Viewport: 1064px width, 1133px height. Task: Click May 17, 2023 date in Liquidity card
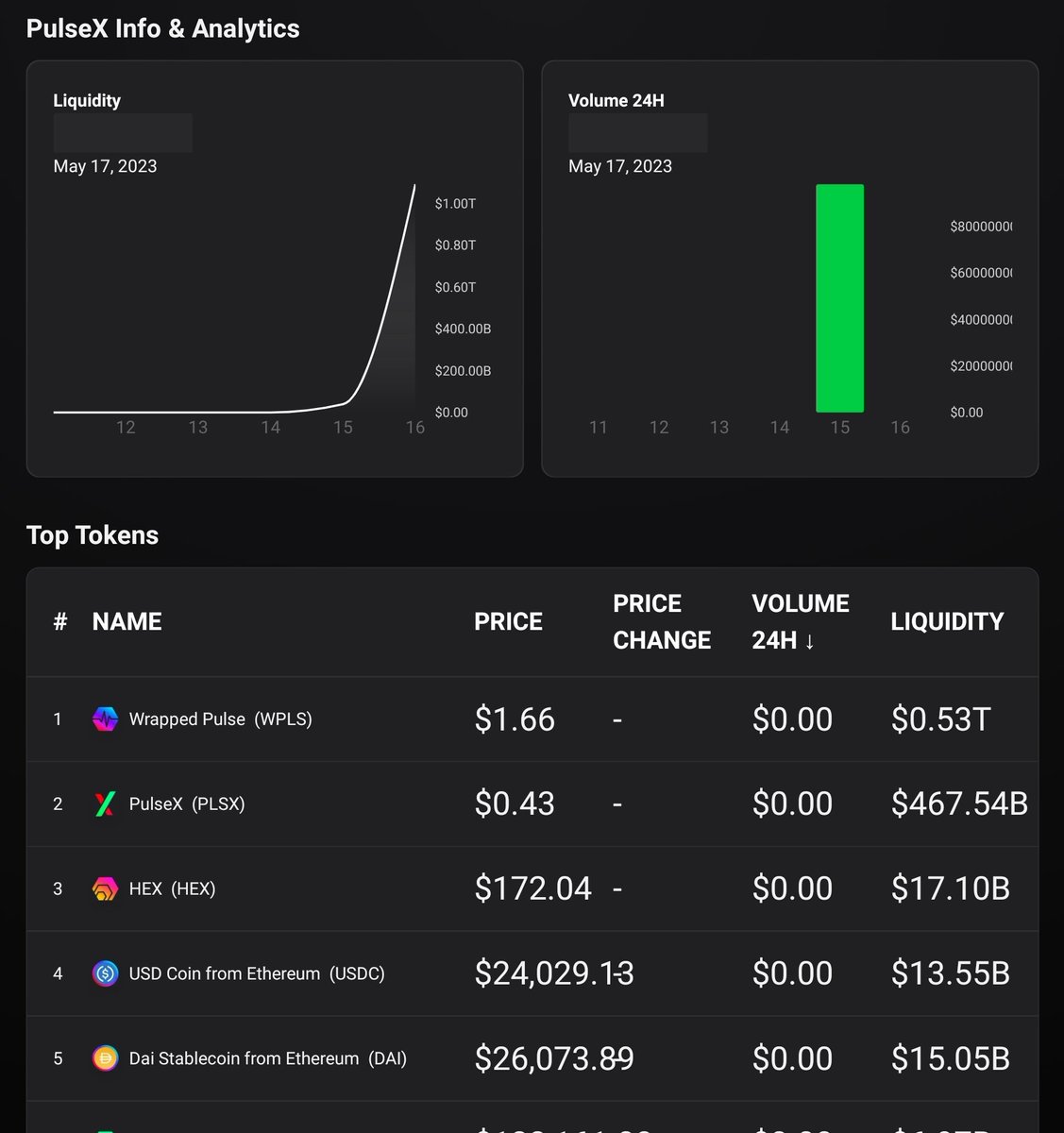[105, 166]
